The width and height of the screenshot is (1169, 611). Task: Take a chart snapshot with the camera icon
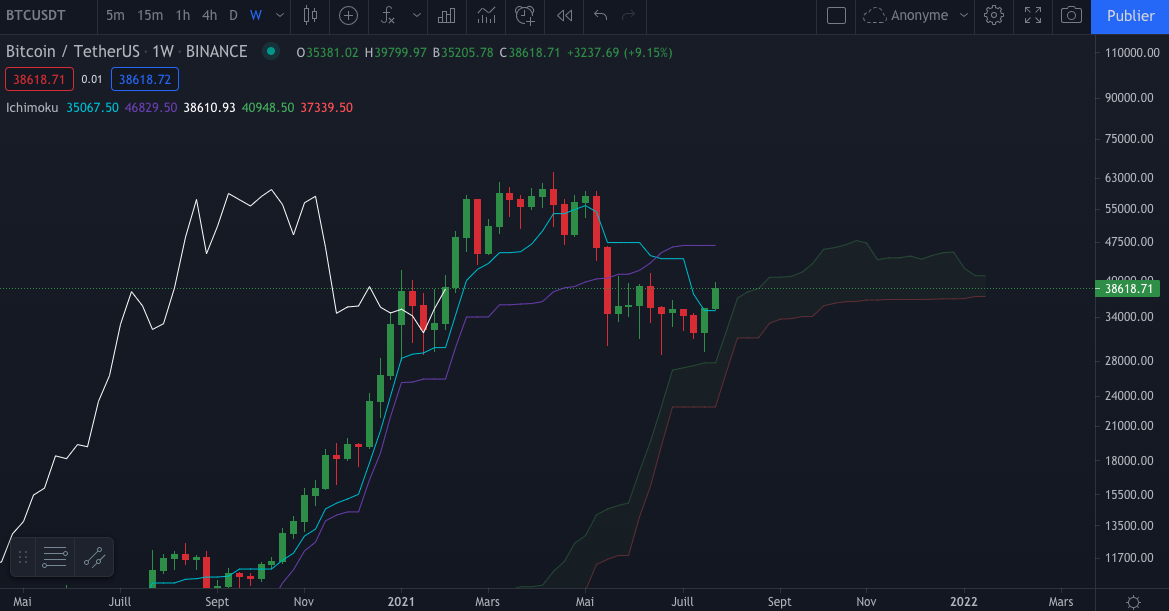coord(1071,17)
